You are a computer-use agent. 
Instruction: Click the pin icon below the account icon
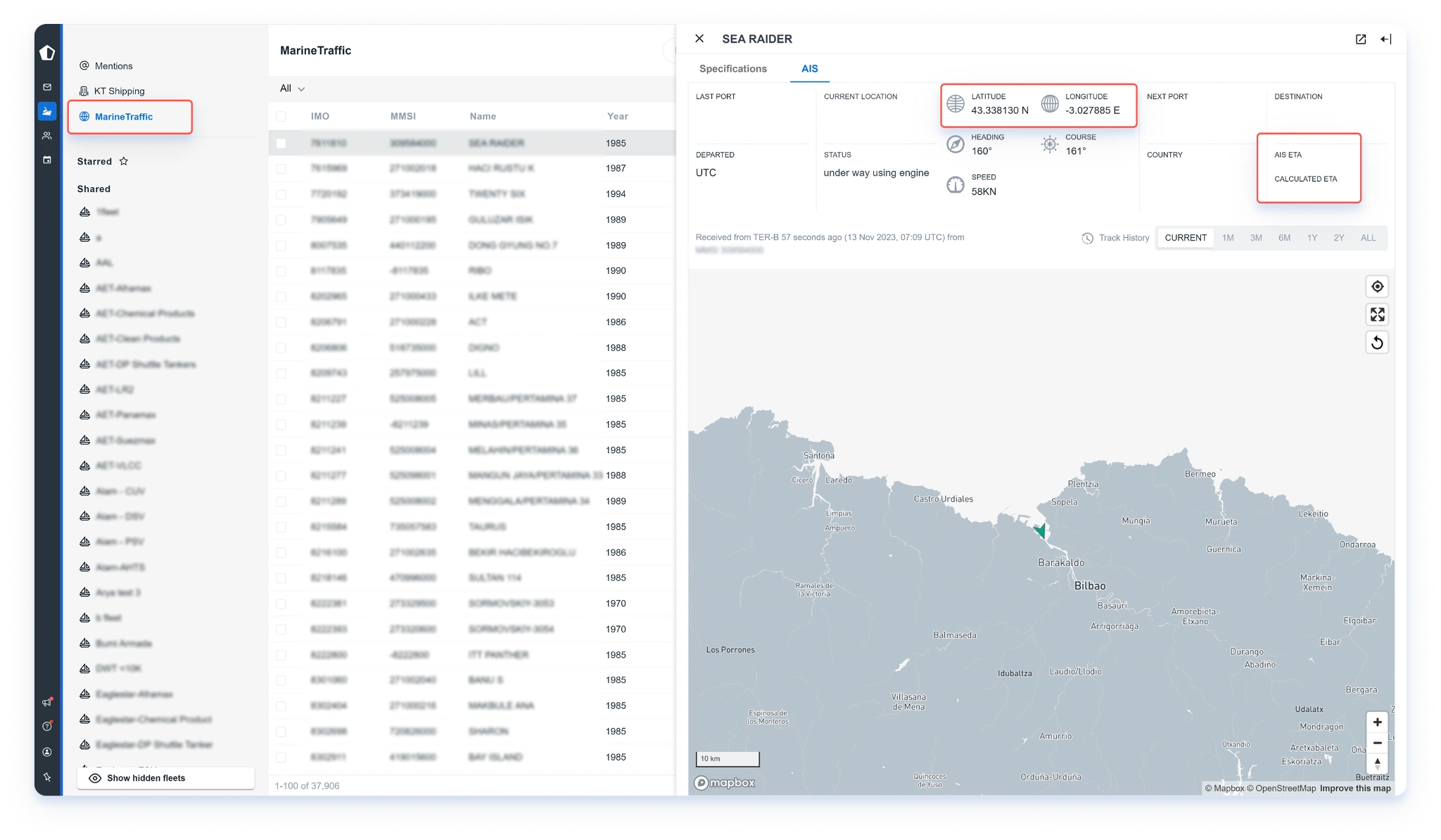pyautogui.click(x=47, y=777)
